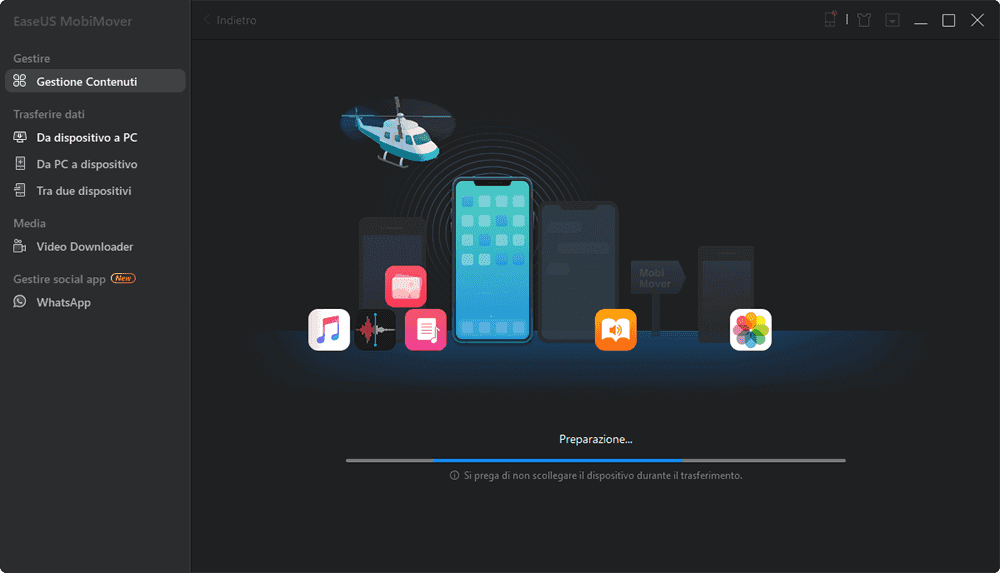Click the two-devices transfer icon
This screenshot has height=573, width=1000.
pos(20,190)
